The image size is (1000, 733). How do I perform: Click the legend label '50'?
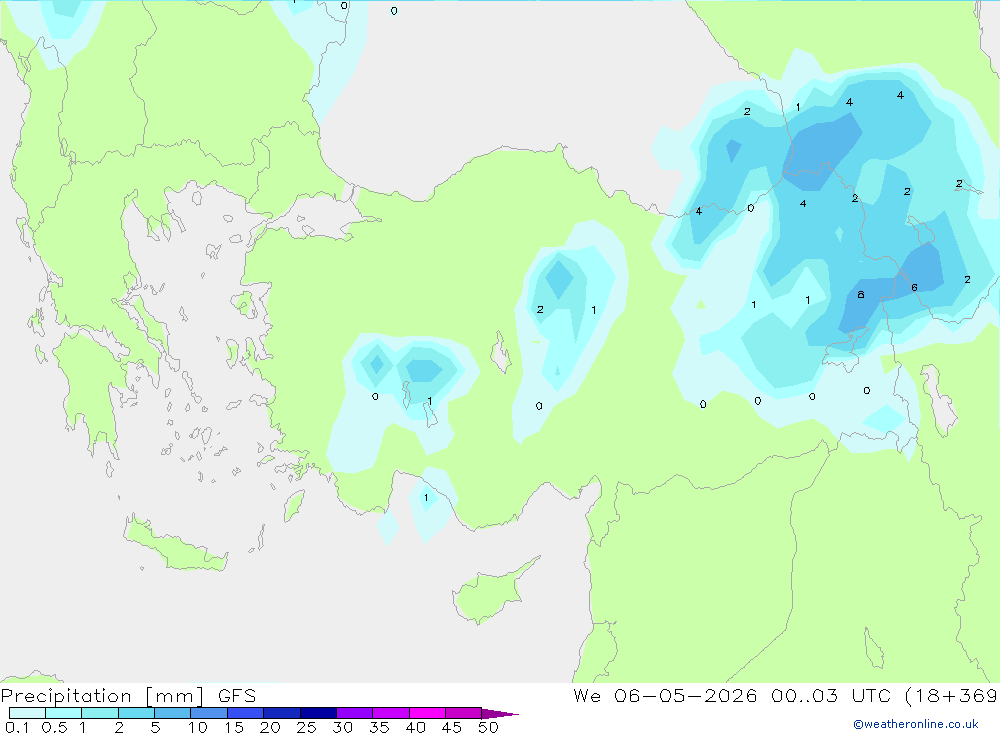(x=488, y=727)
